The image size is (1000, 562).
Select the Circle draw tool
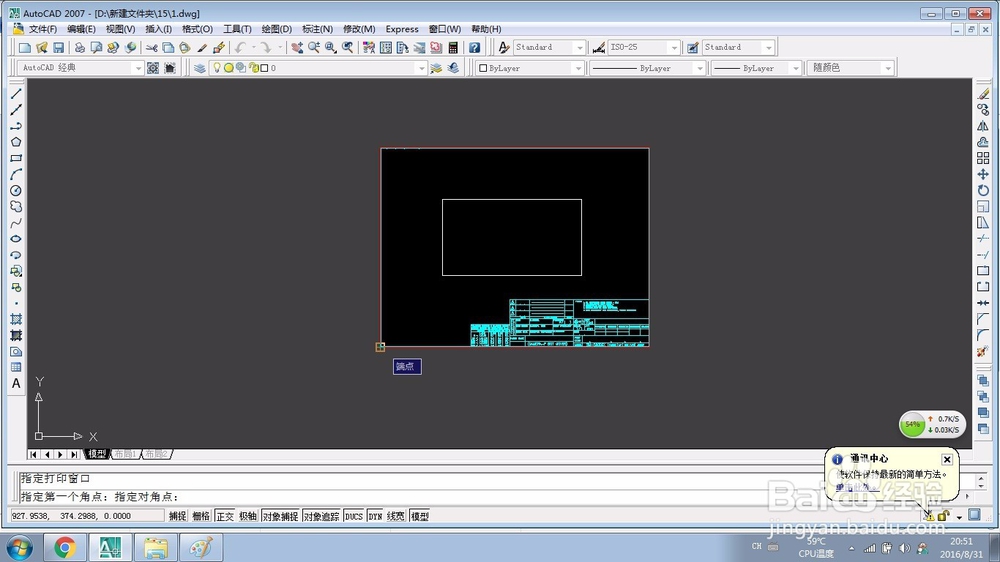click(x=16, y=190)
